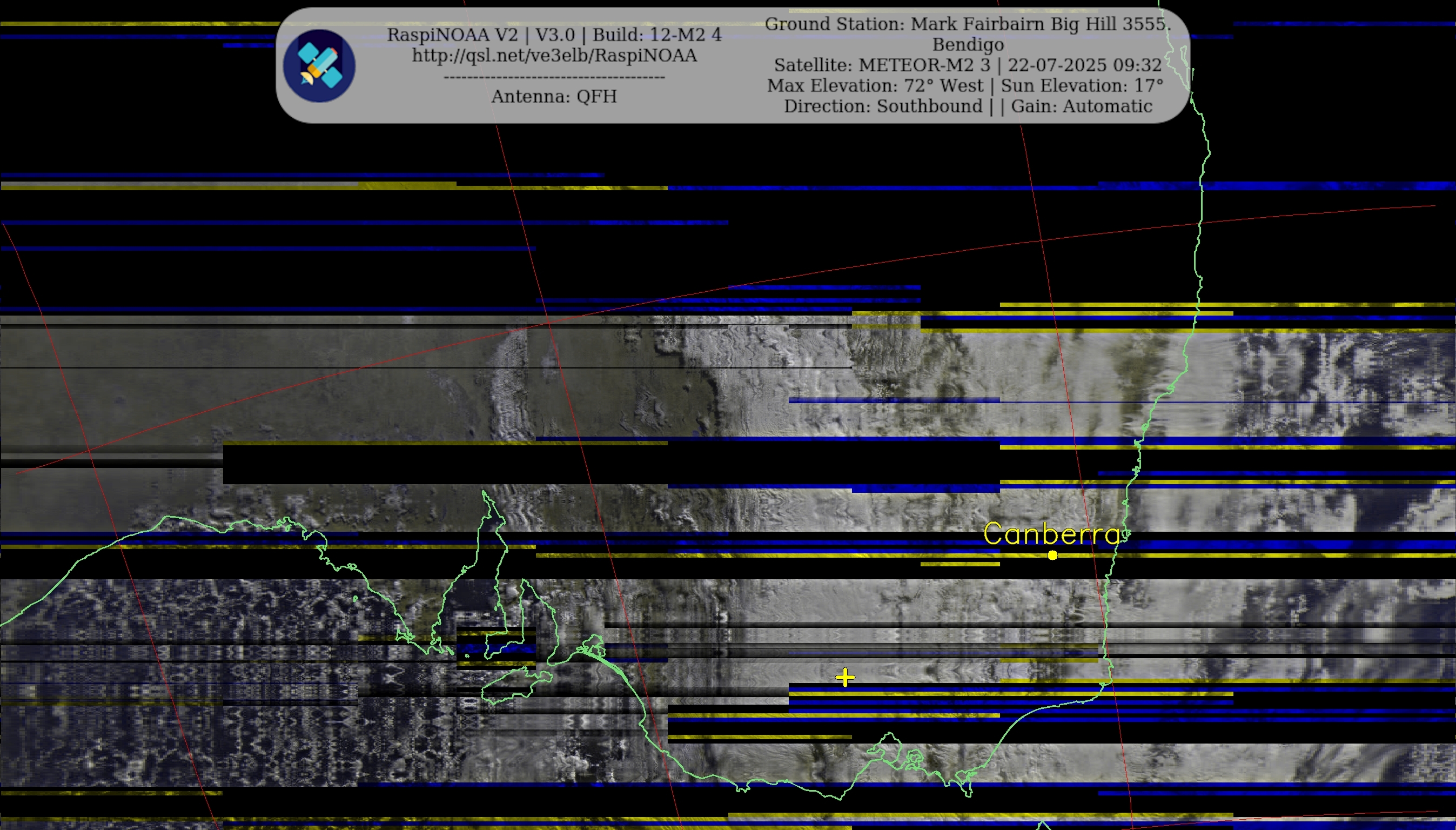
Task: Click the Max Elevation 72° West text
Action: click(x=875, y=85)
